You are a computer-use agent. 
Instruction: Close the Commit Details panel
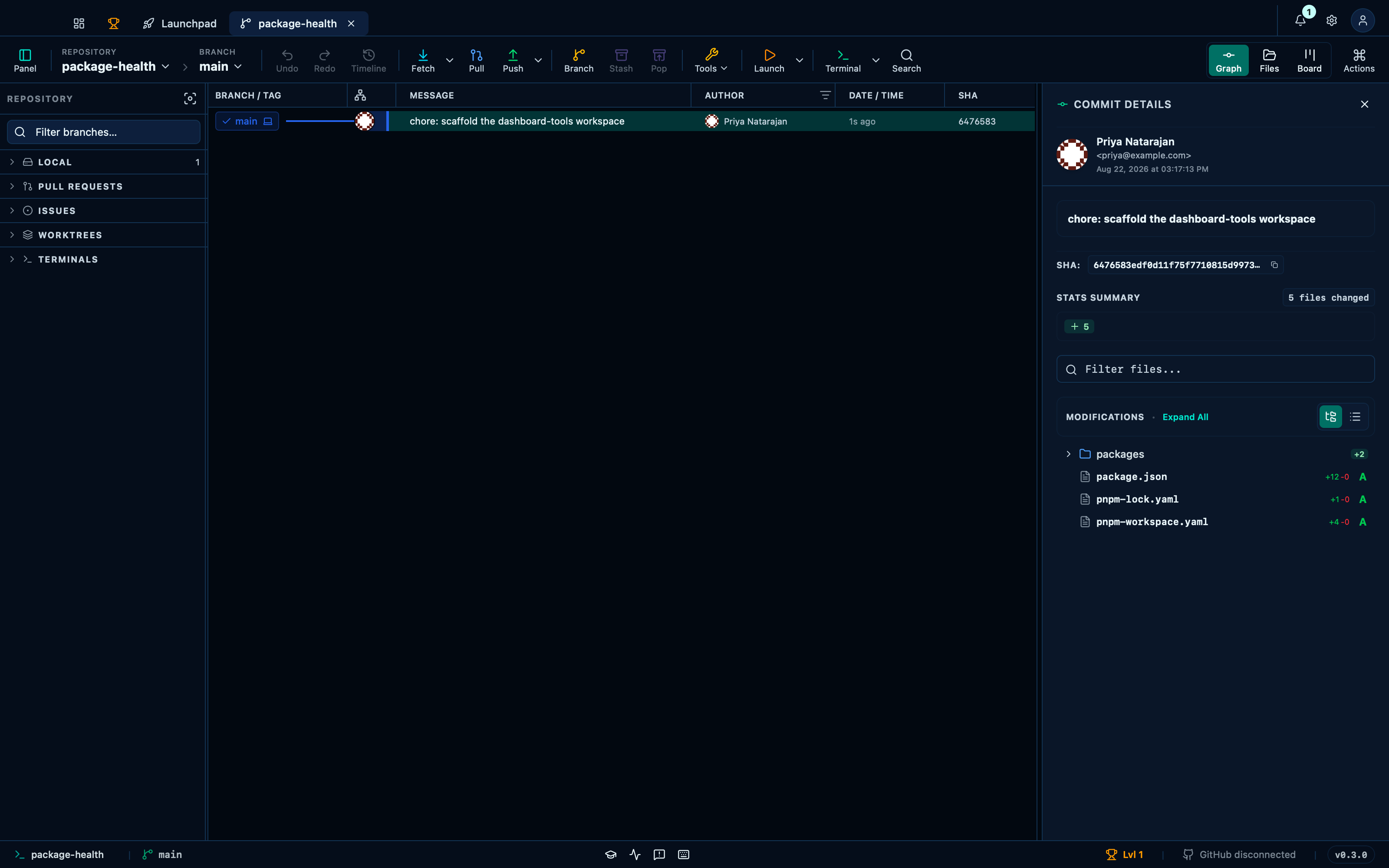pyautogui.click(x=1364, y=104)
